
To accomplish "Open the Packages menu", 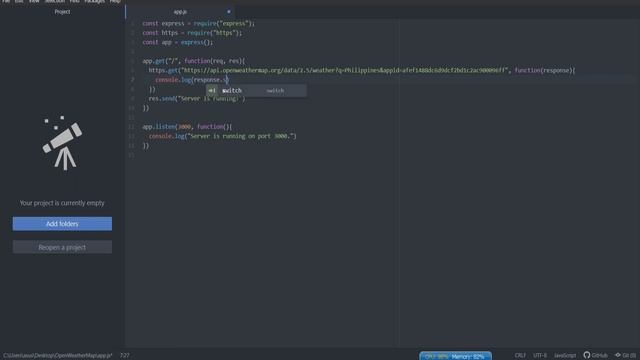I will [94, 2].
